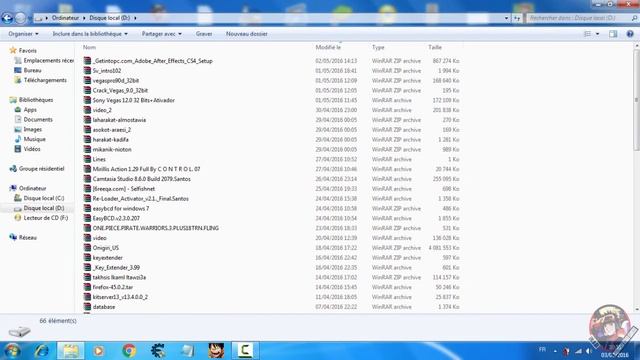
Task: Open the Organiser dropdown menu
Action: [x=23, y=34]
